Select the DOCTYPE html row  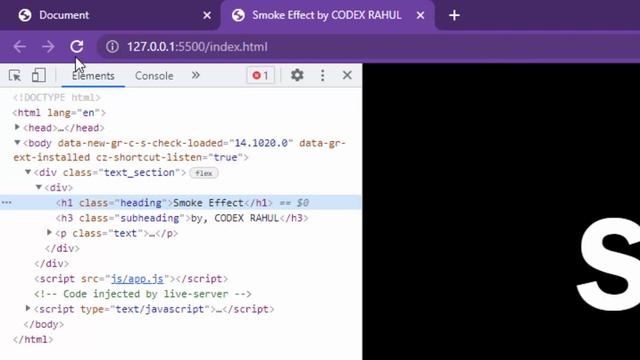(181, 98)
